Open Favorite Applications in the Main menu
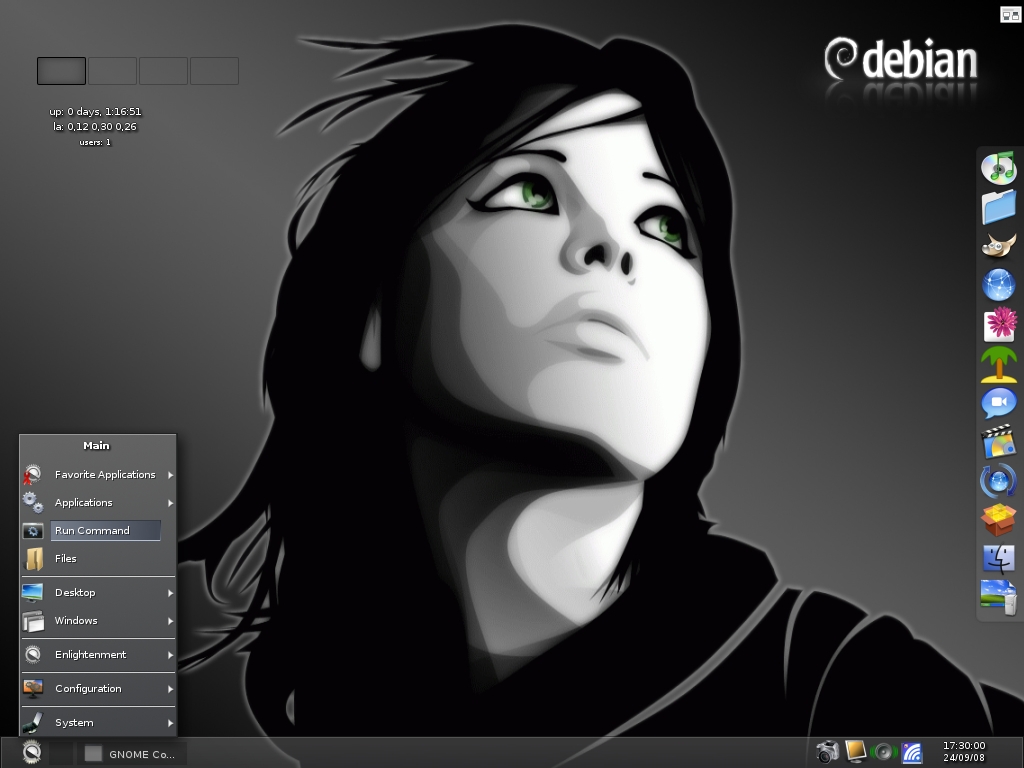The height and width of the screenshot is (768, 1024). click(98, 475)
